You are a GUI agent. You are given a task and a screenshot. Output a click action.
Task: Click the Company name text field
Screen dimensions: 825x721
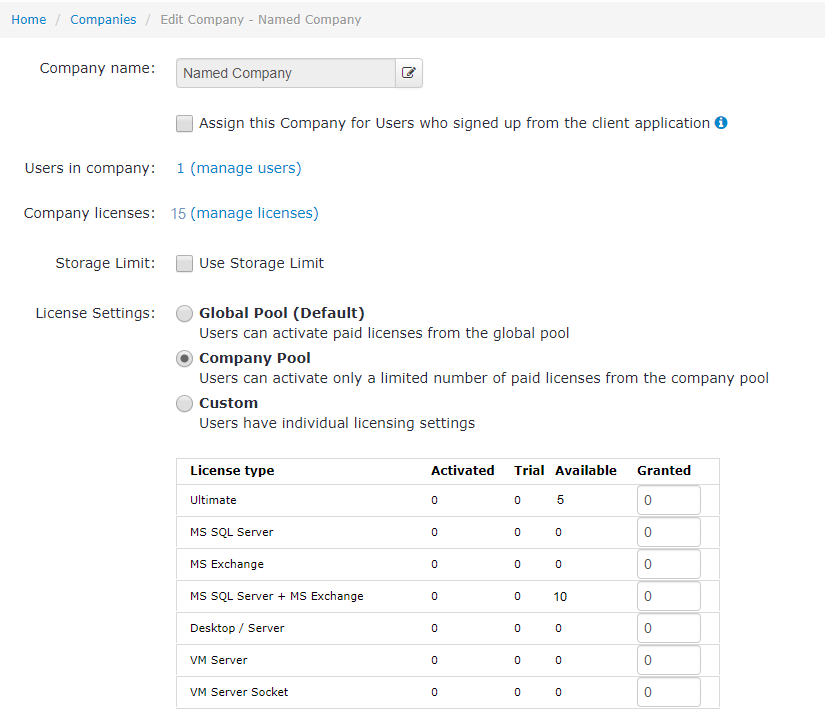pos(286,73)
